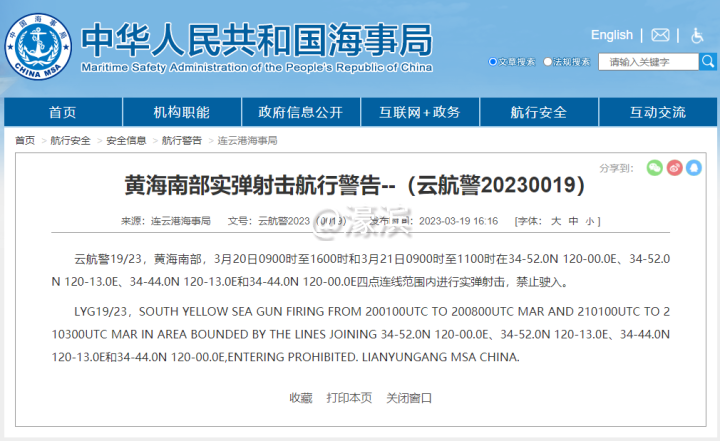Open the 航行安全 navigation tab
This screenshot has width=720, height=441.
[x=539, y=112]
